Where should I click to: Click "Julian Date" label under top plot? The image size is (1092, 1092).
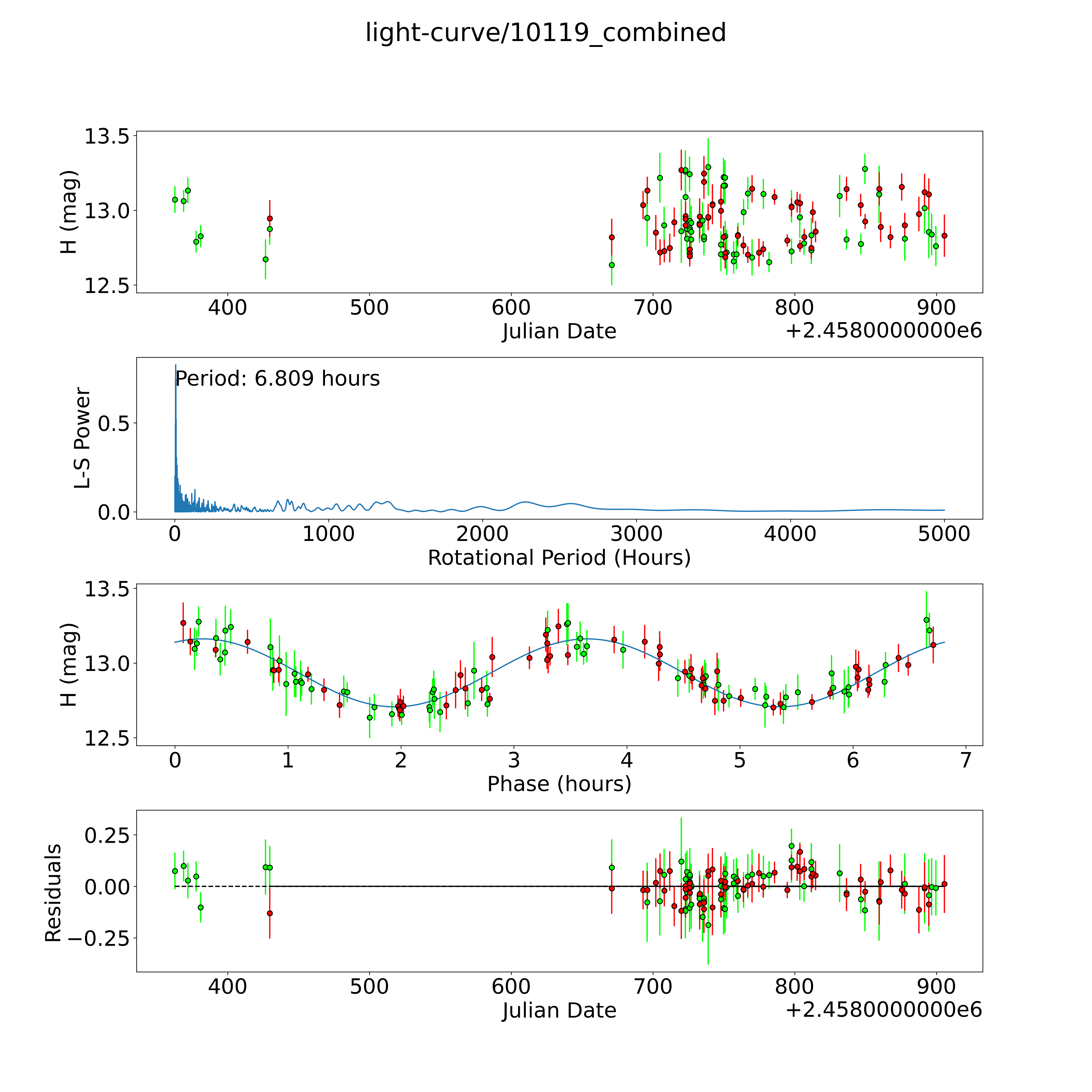[x=559, y=331]
